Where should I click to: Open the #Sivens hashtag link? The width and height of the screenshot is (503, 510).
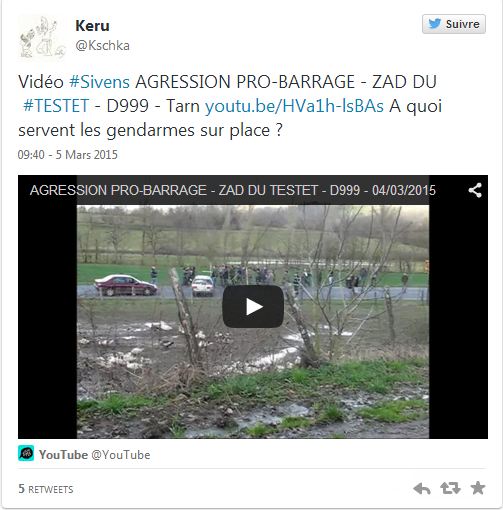[x=99, y=82]
